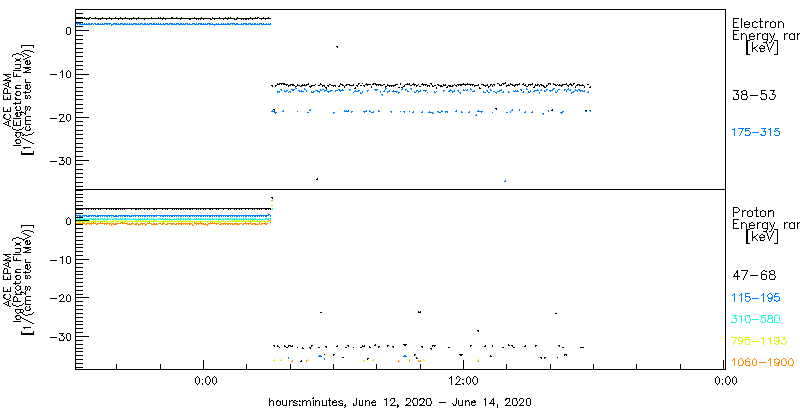This screenshot has height=410, width=800.
Task: Click the -30 tick on proton flux axis
Action: pyautogui.click(x=61, y=337)
